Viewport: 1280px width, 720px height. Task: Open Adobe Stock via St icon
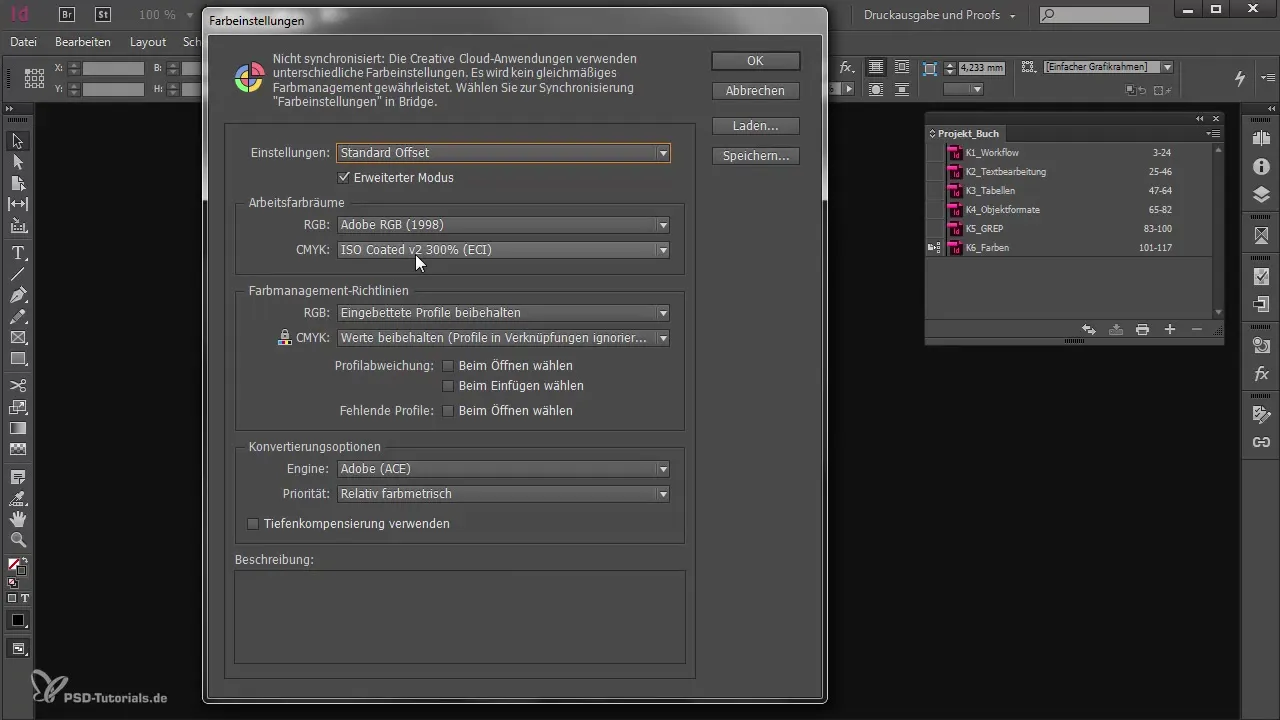click(x=103, y=14)
